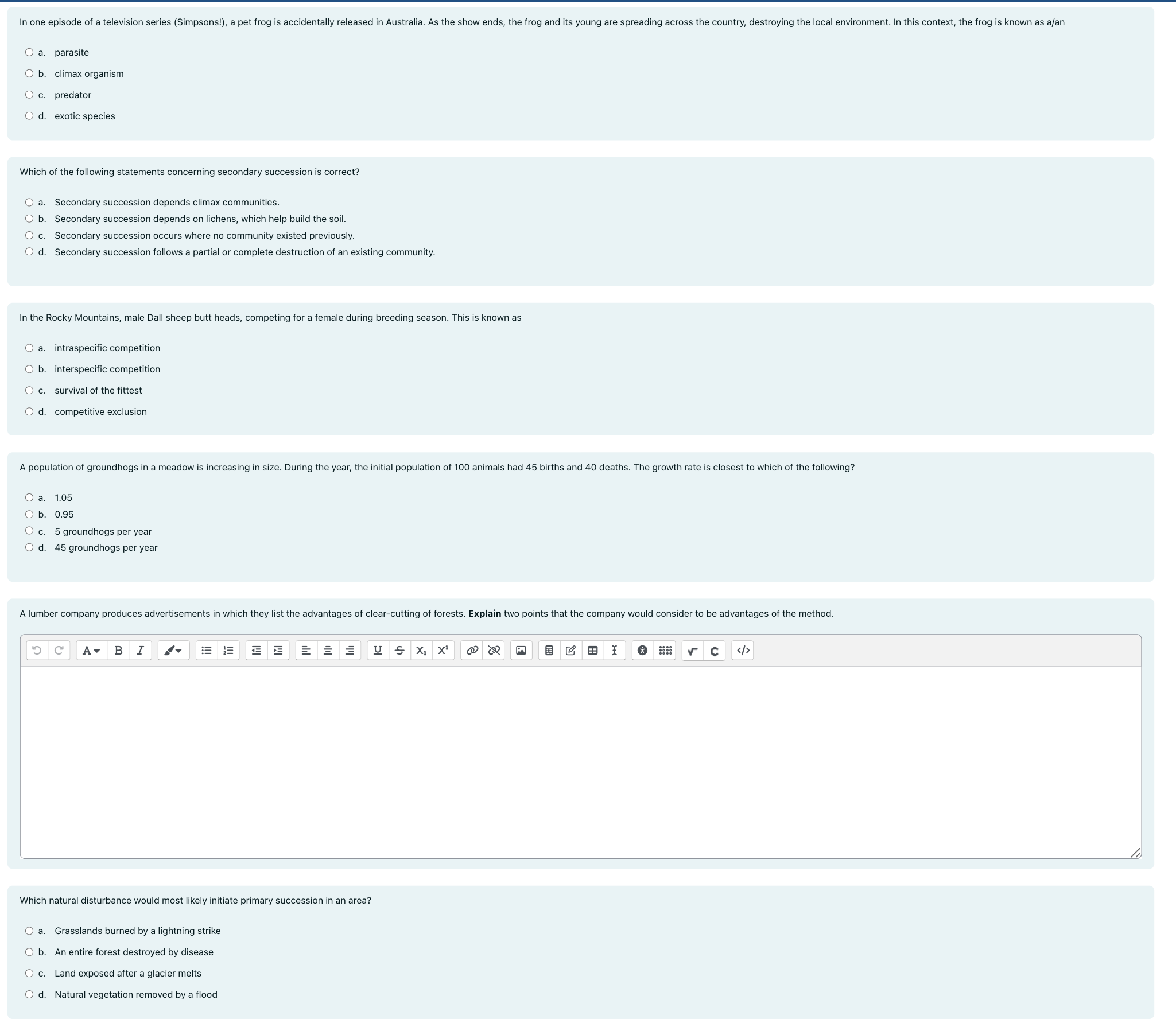The width and height of the screenshot is (1176, 1027).
Task: Switch to the HTML code view
Action: pyautogui.click(x=743, y=650)
